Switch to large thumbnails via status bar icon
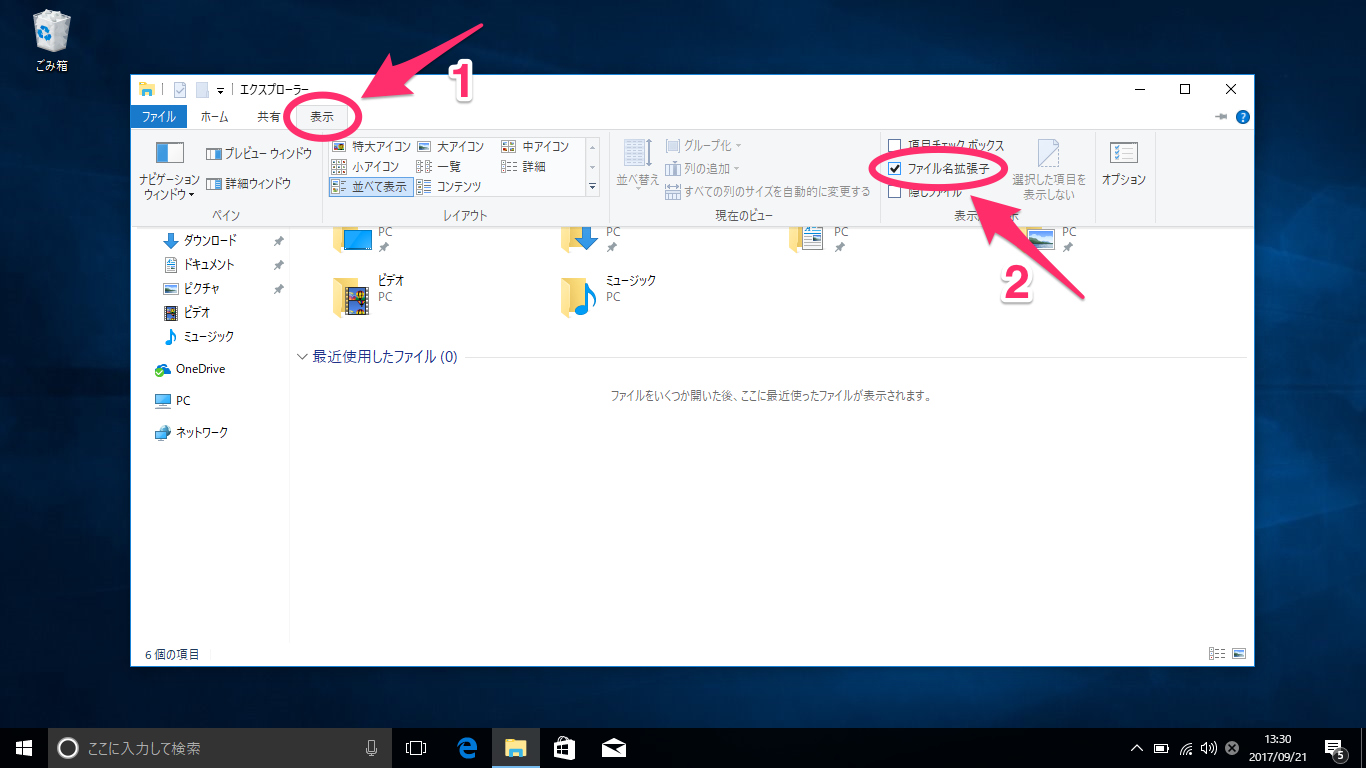 [1240, 651]
